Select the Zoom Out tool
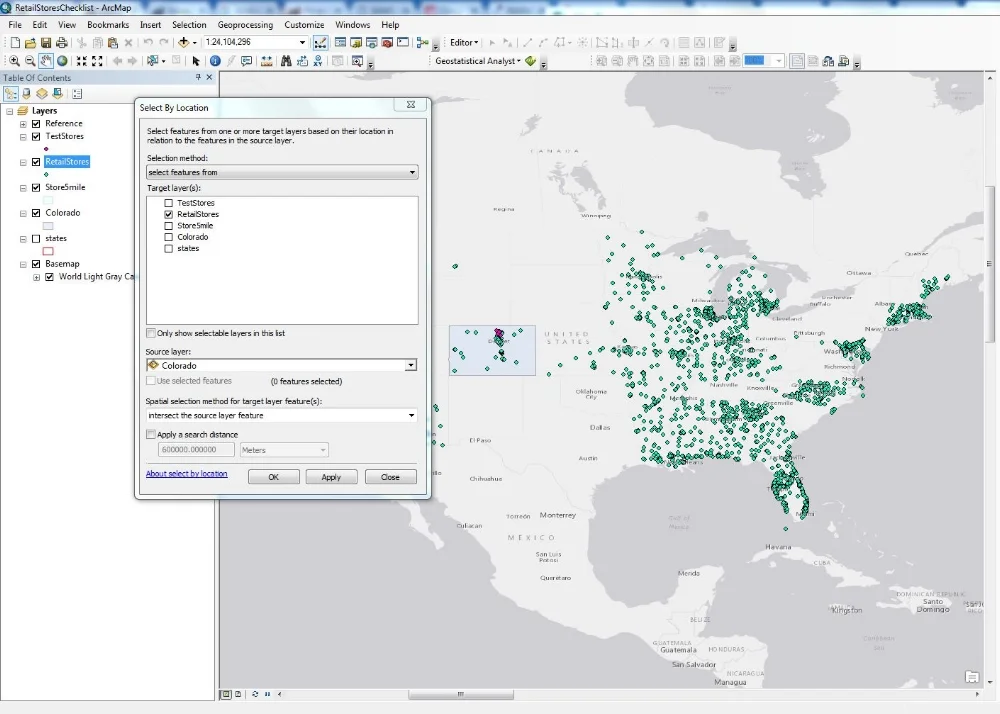The image size is (1000, 714). pos(30,61)
